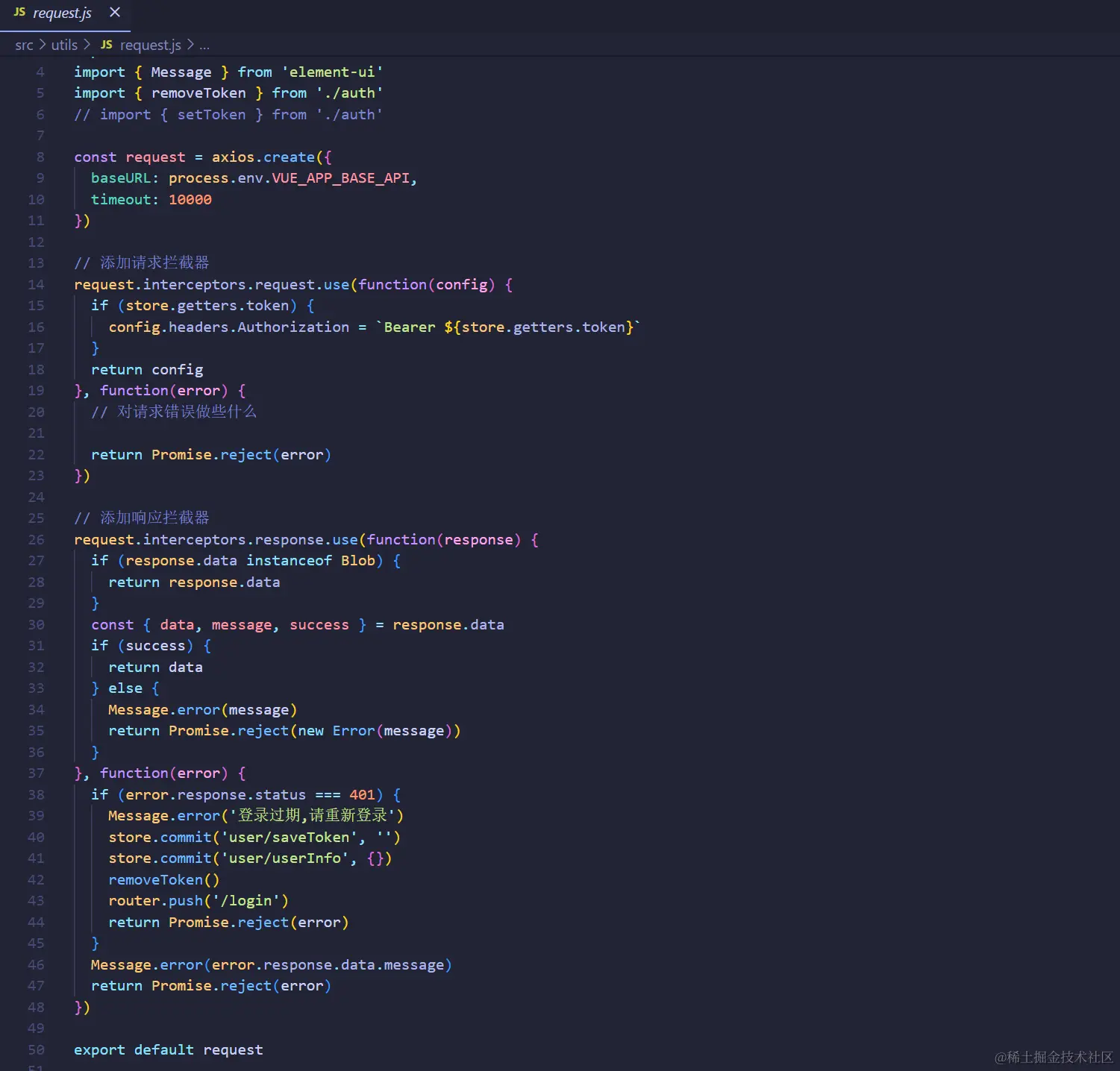Screen dimensions: 1120x1071
Task: Click the Message.error(error.response.data.message) line
Action: click(272, 965)
